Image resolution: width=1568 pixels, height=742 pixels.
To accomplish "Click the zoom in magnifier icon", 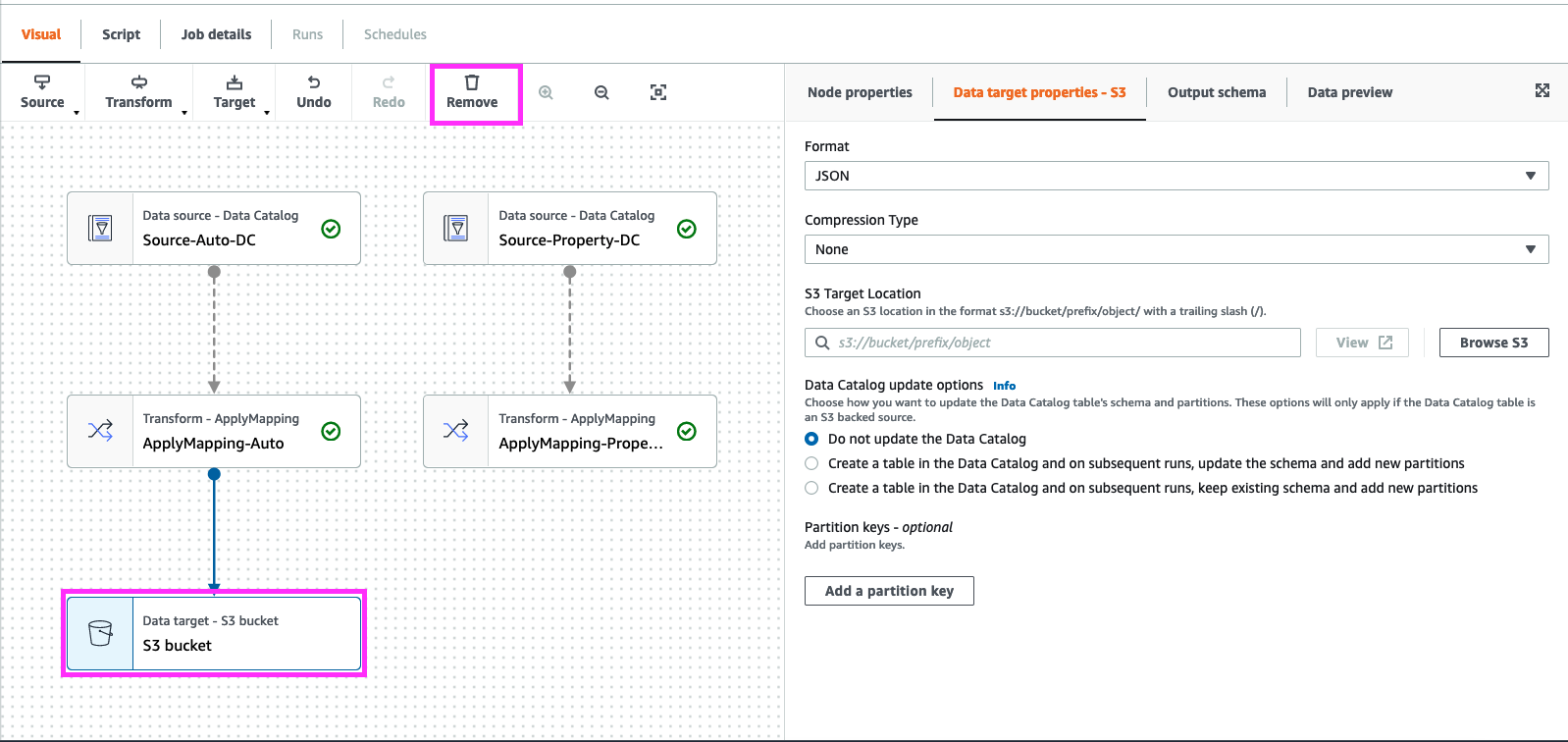I will point(547,92).
